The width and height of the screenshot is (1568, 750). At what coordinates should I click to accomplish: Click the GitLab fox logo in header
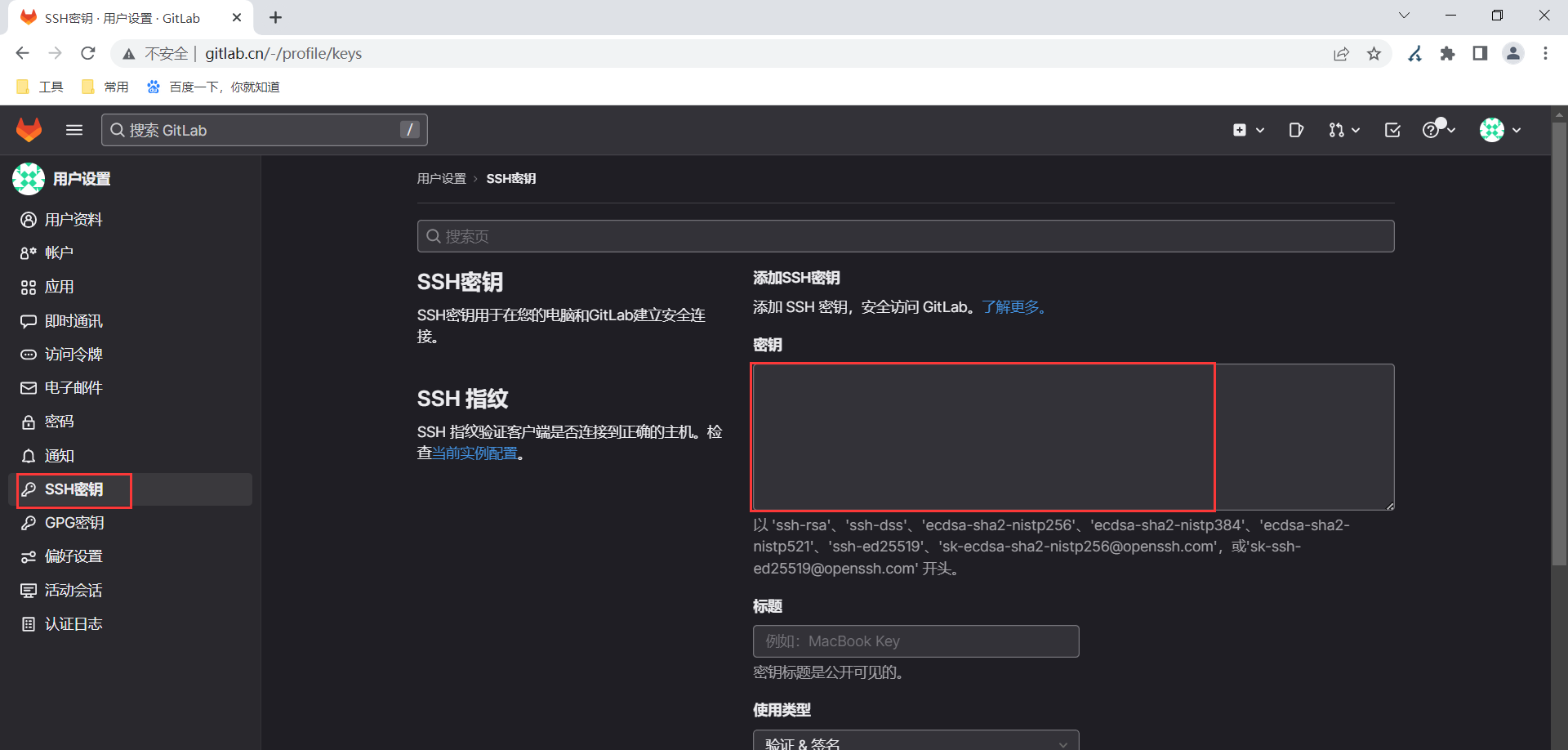point(29,130)
